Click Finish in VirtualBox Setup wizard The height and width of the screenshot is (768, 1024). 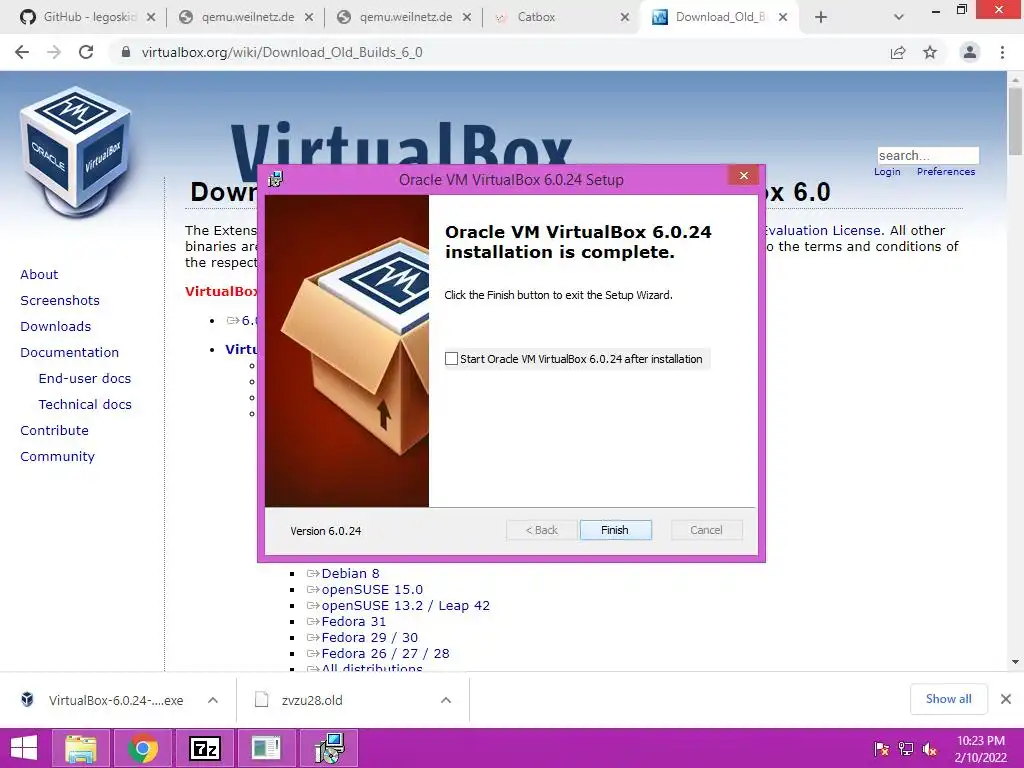pyautogui.click(x=615, y=530)
